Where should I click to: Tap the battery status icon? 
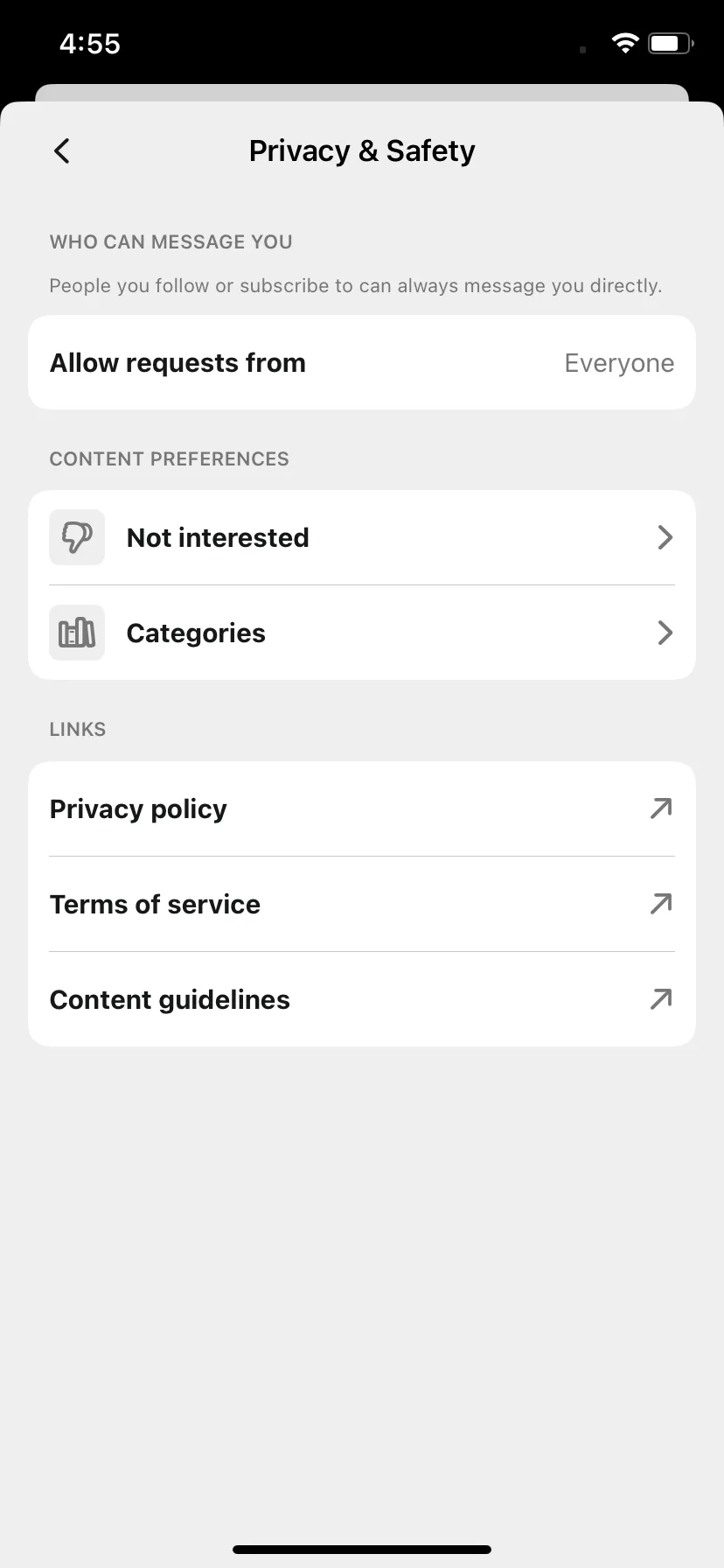(x=671, y=43)
